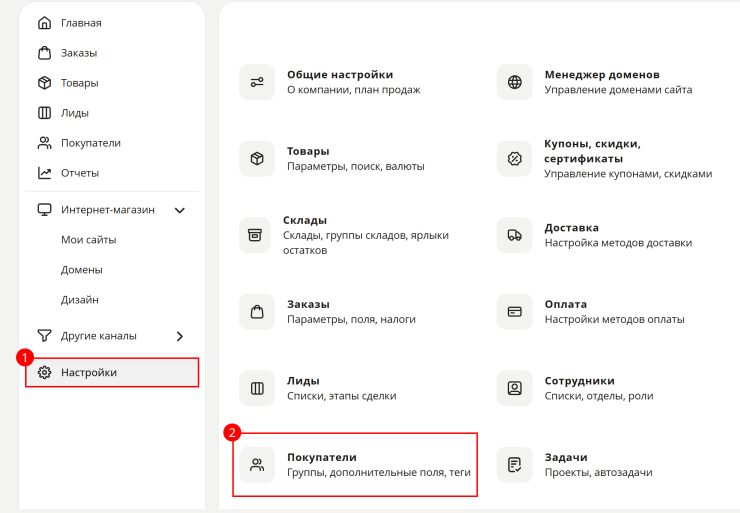Click the columns icon of Лиды settings card

(257, 388)
